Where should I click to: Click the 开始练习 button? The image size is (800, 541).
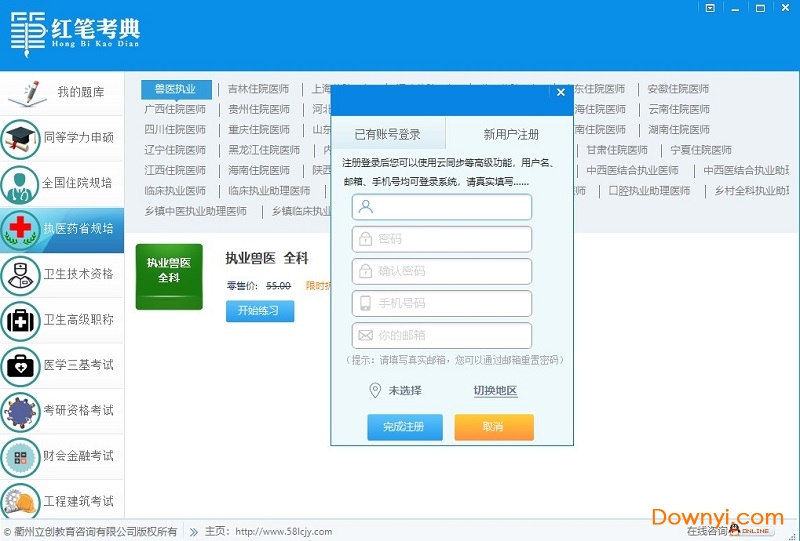tap(260, 311)
